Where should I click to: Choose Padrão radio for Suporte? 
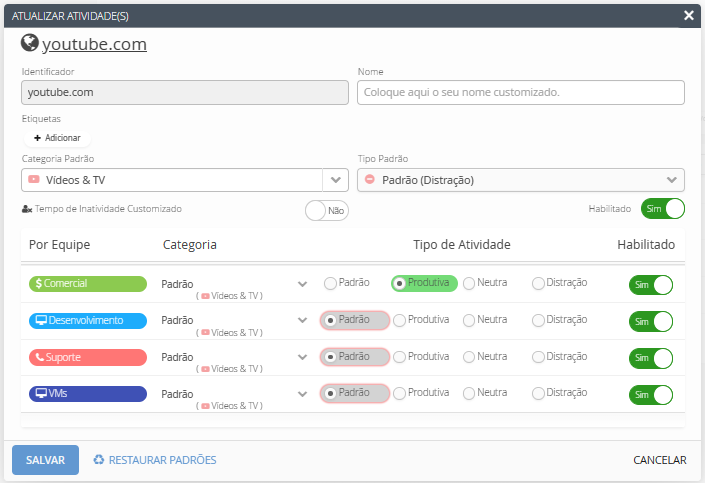[x=330, y=357]
